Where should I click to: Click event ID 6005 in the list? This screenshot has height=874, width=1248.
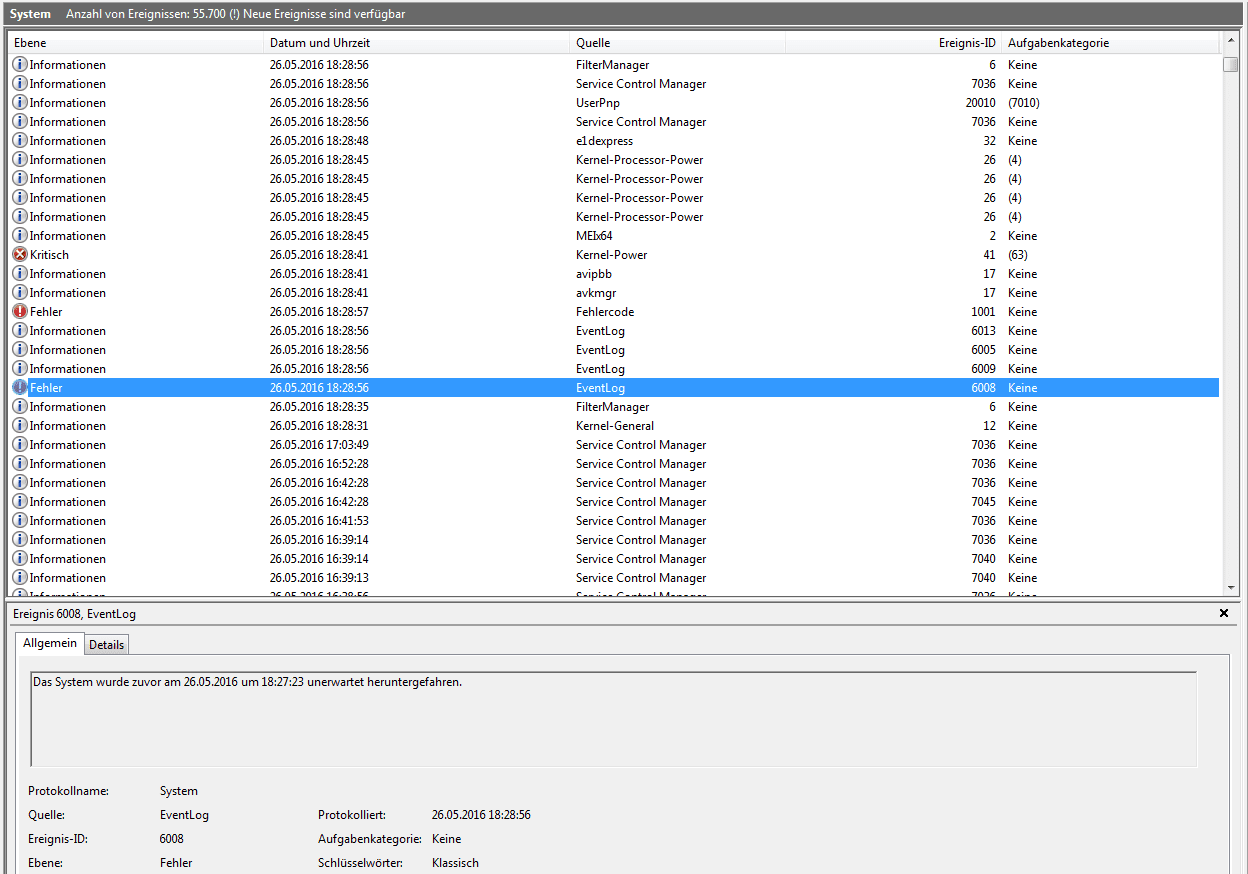point(983,350)
